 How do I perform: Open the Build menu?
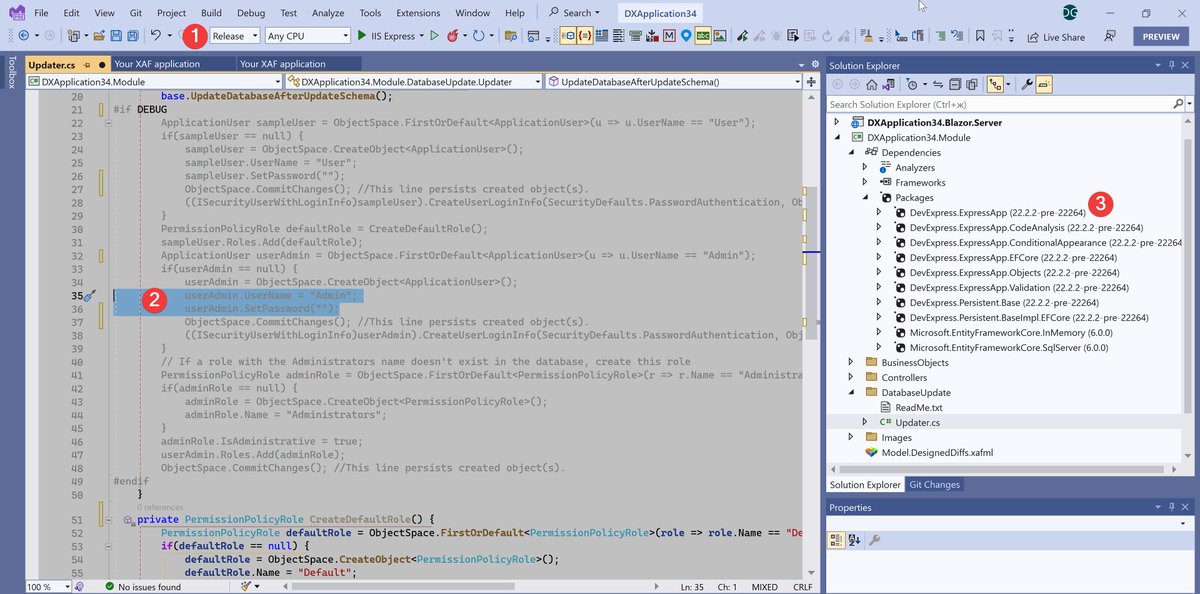coord(211,13)
